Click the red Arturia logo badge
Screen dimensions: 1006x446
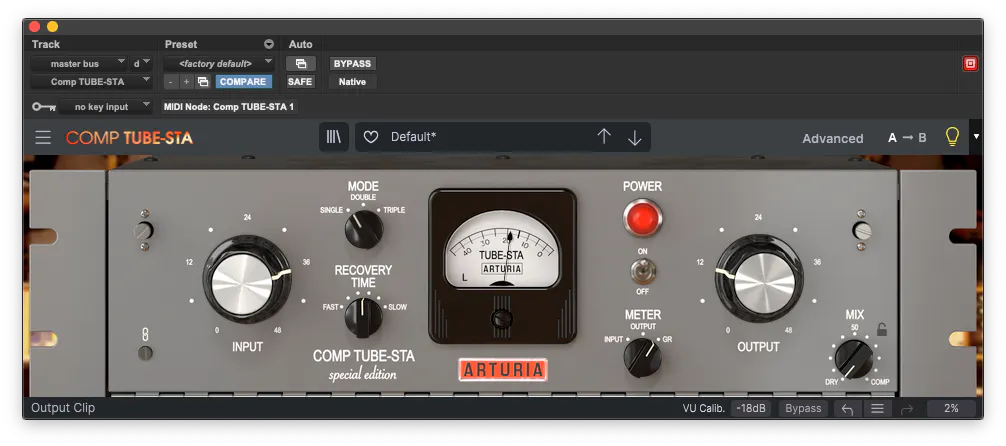pos(503,370)
